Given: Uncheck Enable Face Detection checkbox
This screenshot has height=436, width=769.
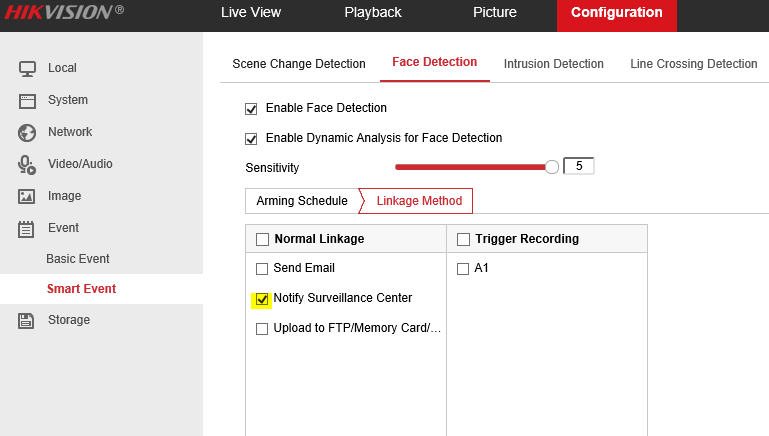Looking at the screenshot, I should pyautogui.click(x=252, y=108).
